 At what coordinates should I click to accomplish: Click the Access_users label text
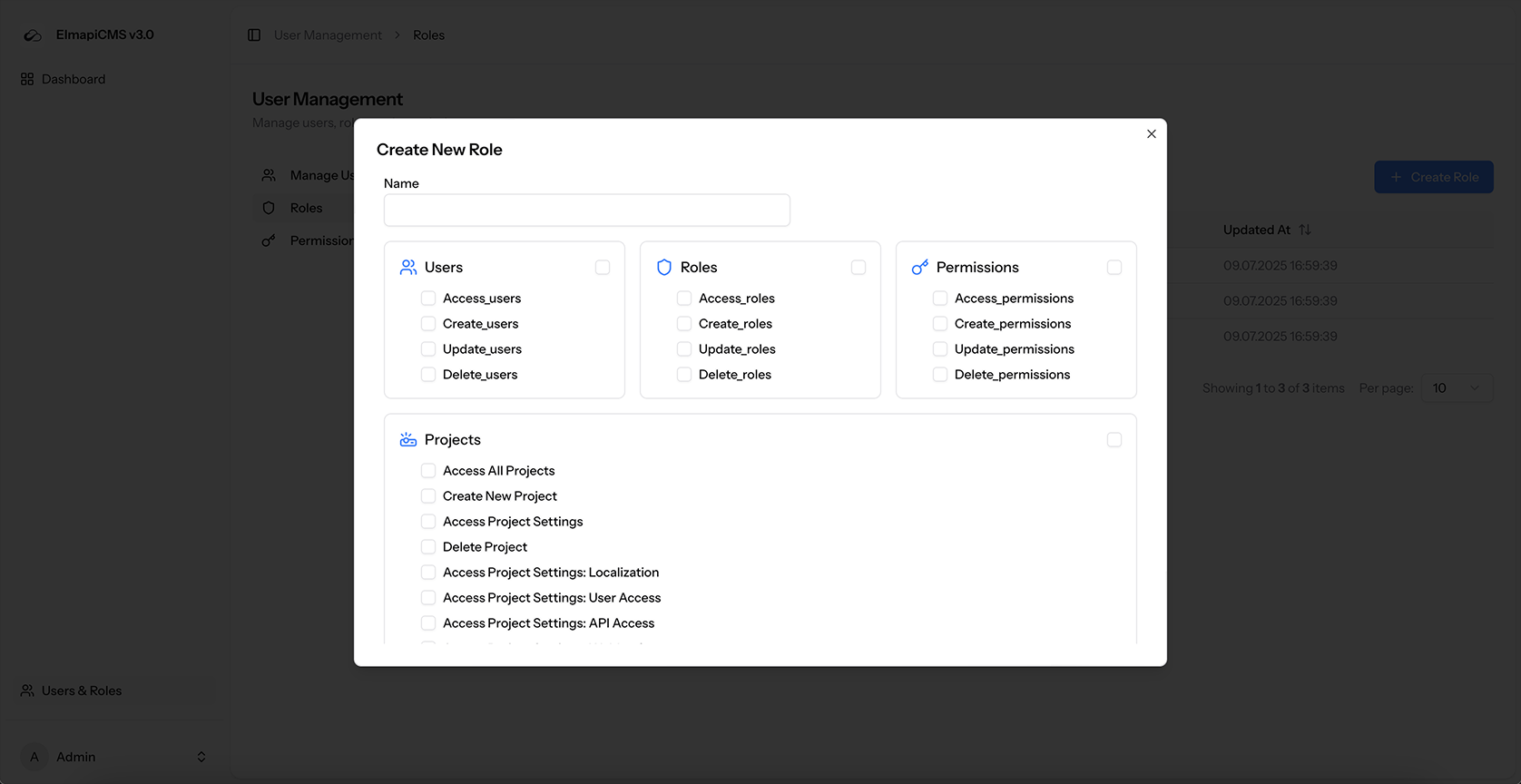[482, 299]
